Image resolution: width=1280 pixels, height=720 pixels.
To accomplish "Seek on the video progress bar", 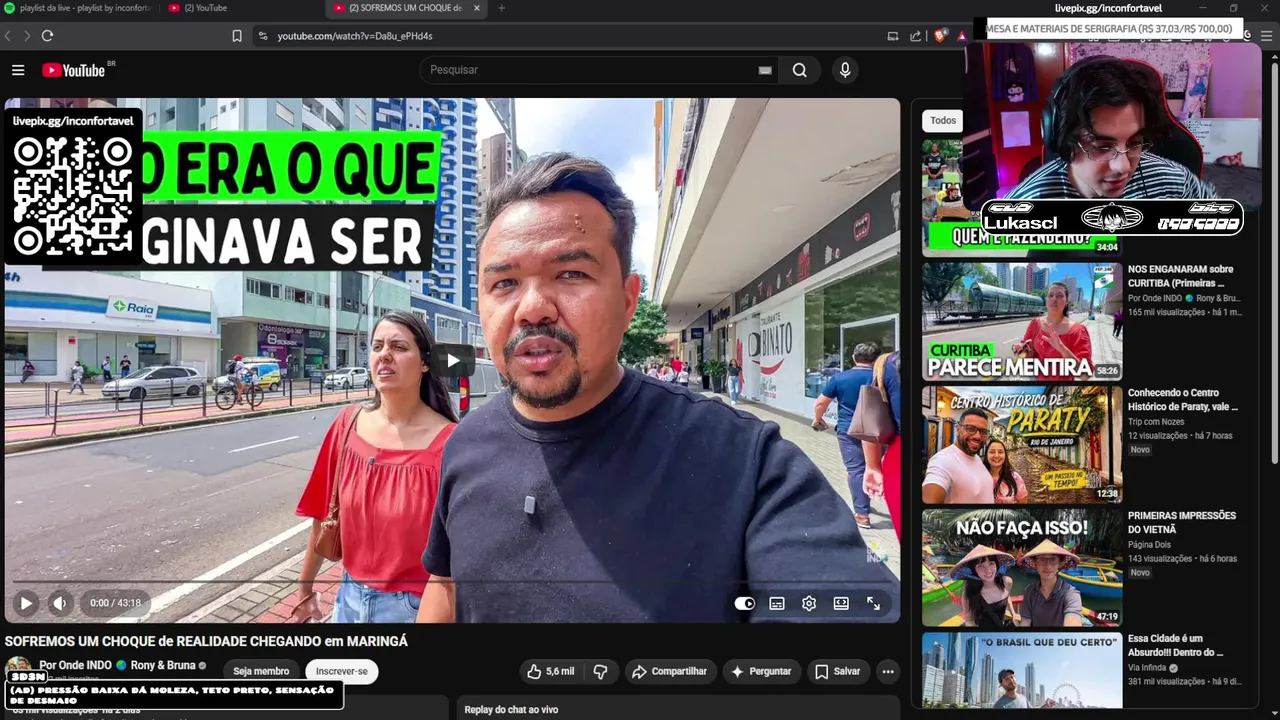I will (452, 581).
